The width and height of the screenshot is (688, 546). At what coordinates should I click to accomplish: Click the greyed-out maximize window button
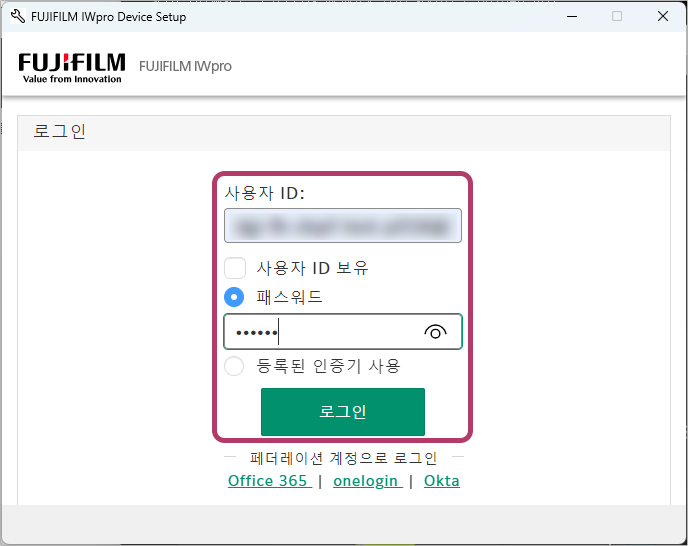[617, 17]
